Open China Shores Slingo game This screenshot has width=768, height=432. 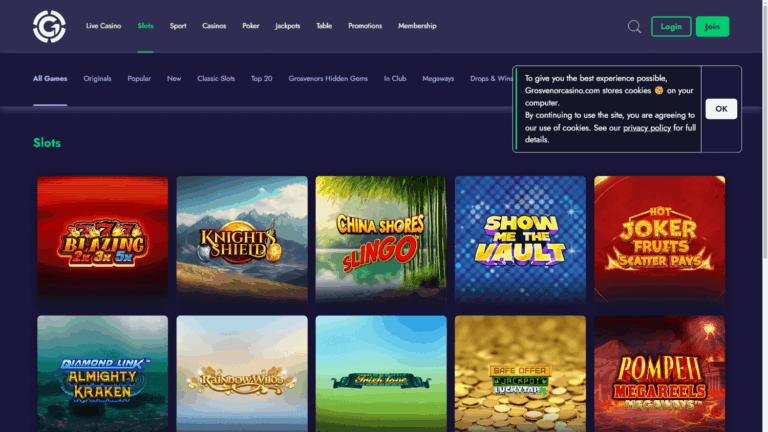[381, 240]
